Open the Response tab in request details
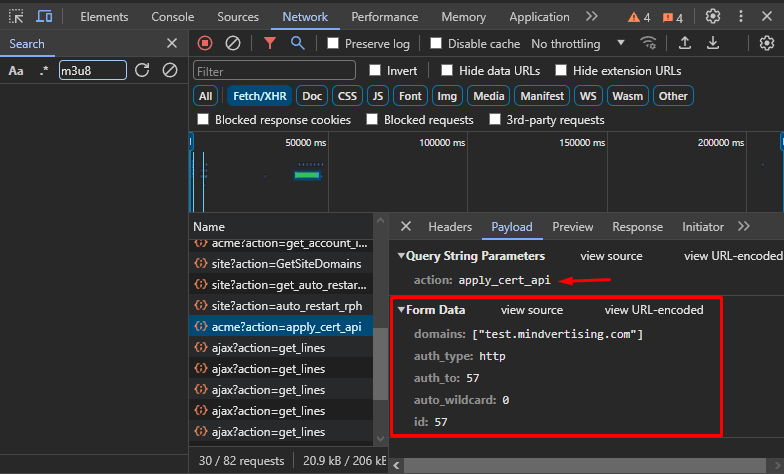Image resolution: width=784 pixels, height=474 pixels. click(x=637, y=227)
